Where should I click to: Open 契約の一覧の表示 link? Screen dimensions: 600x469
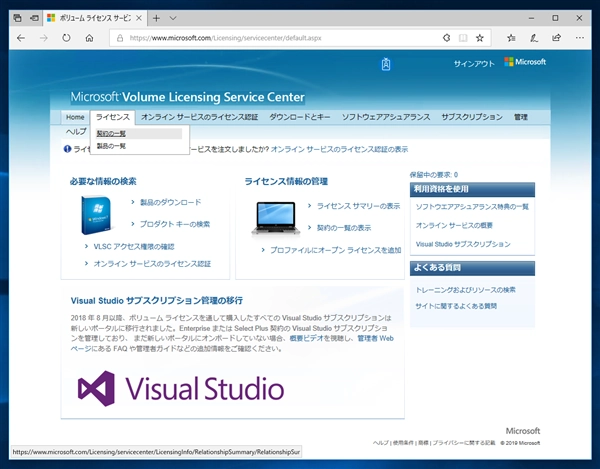point(344,228)
